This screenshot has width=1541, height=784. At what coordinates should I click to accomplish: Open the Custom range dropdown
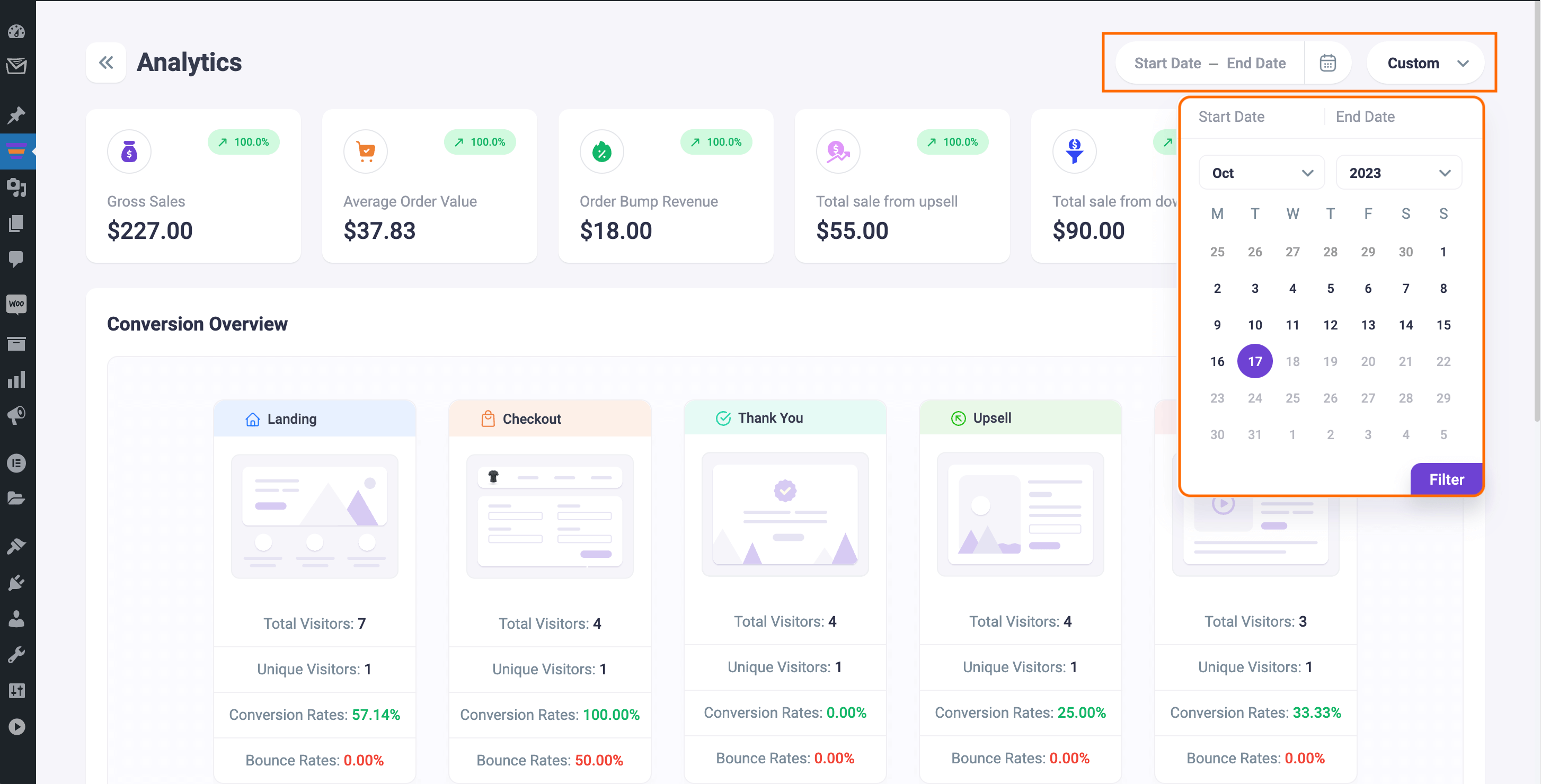coord(1425,63)
